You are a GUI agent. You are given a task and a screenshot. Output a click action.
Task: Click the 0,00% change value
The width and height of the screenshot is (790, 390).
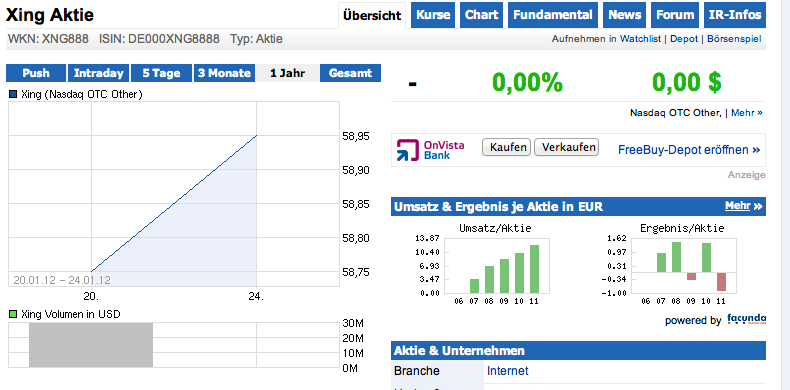(x=527, y=82)
